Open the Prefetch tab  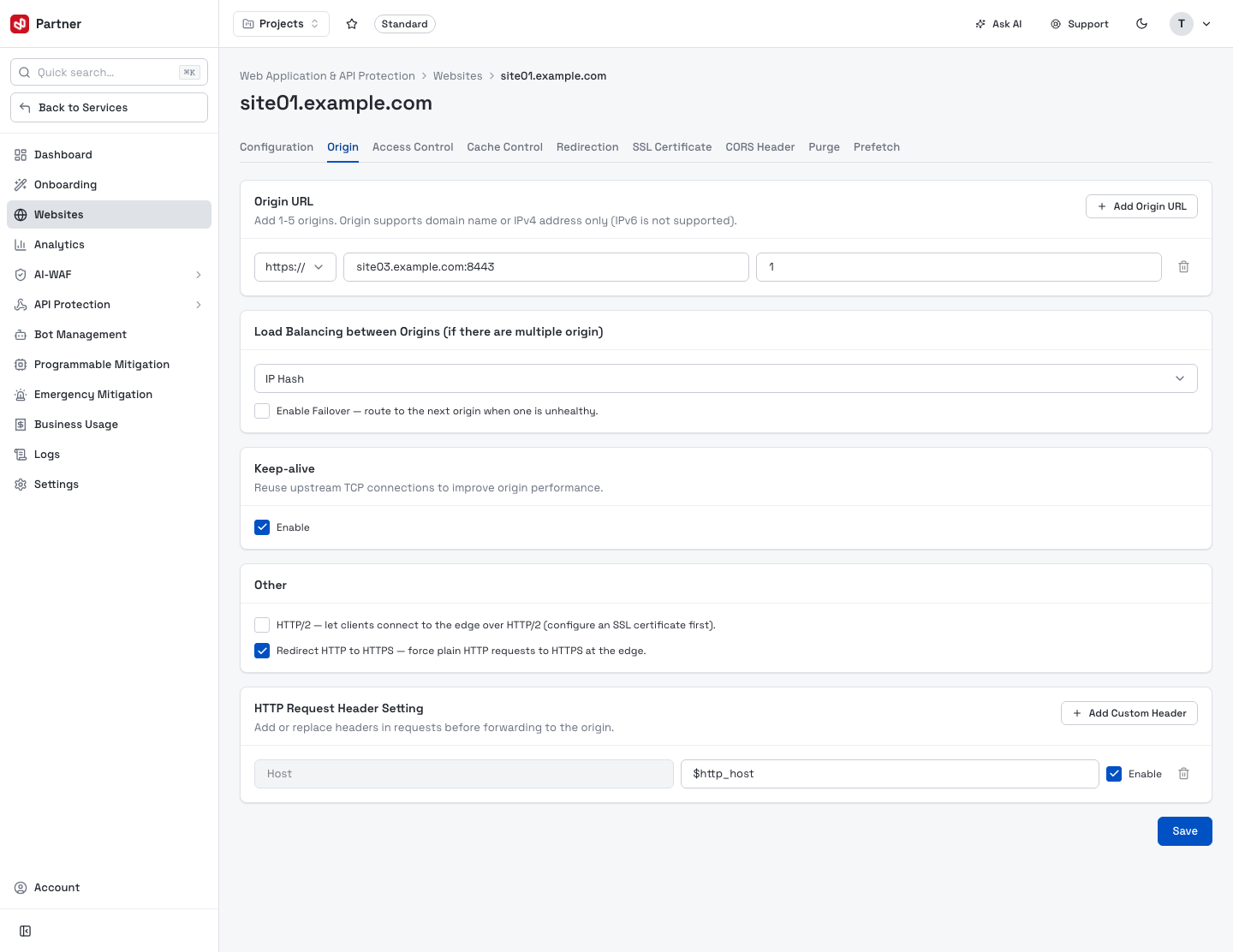[877, 147]
